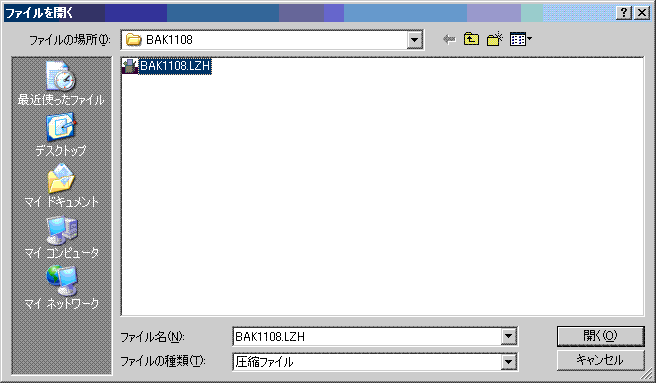Go to デスクトップ location
The height and width of the screenshot is (383, 656).
coord(61,134)
